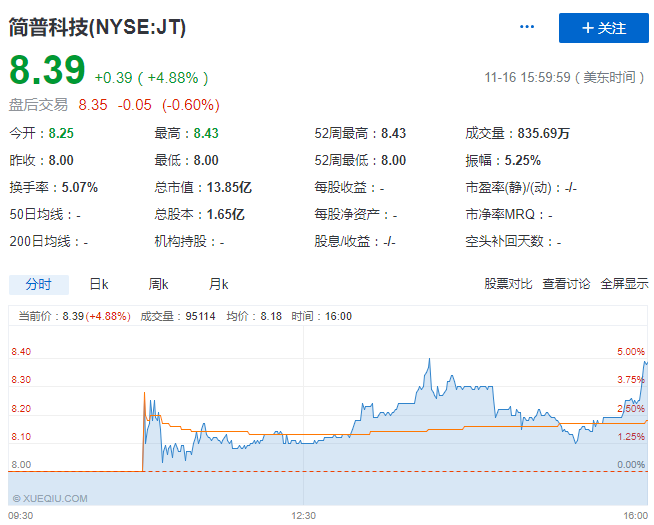Click the 最低 value 8.00
This screenshot has height=525, width=654.
click(x=206, y=161)
